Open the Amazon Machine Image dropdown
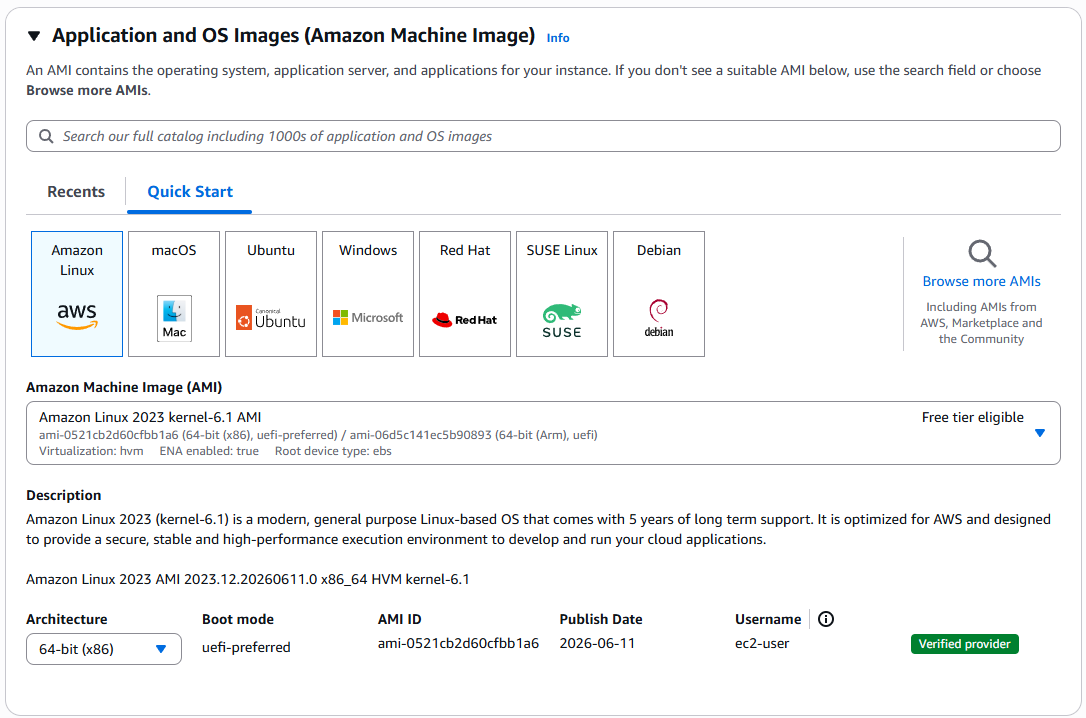1086x718 pixels. tap(543, 433)
